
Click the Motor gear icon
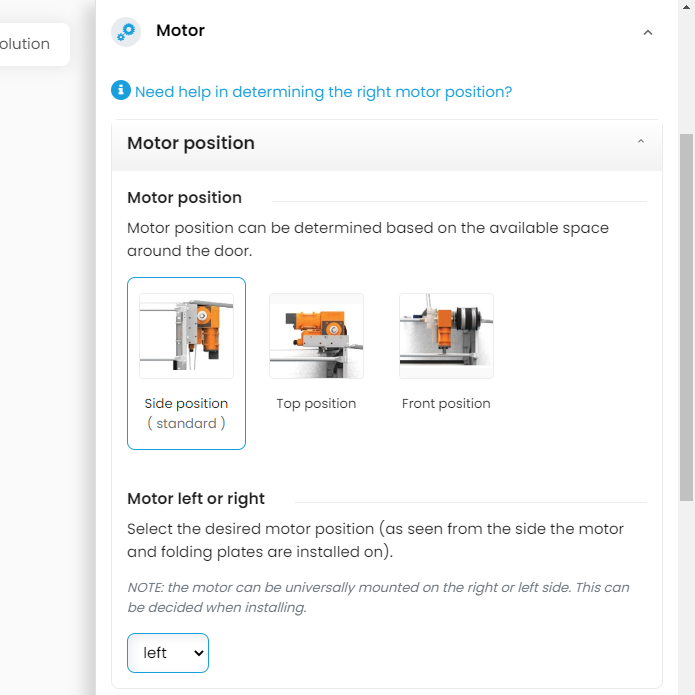(x=126, y=32)
